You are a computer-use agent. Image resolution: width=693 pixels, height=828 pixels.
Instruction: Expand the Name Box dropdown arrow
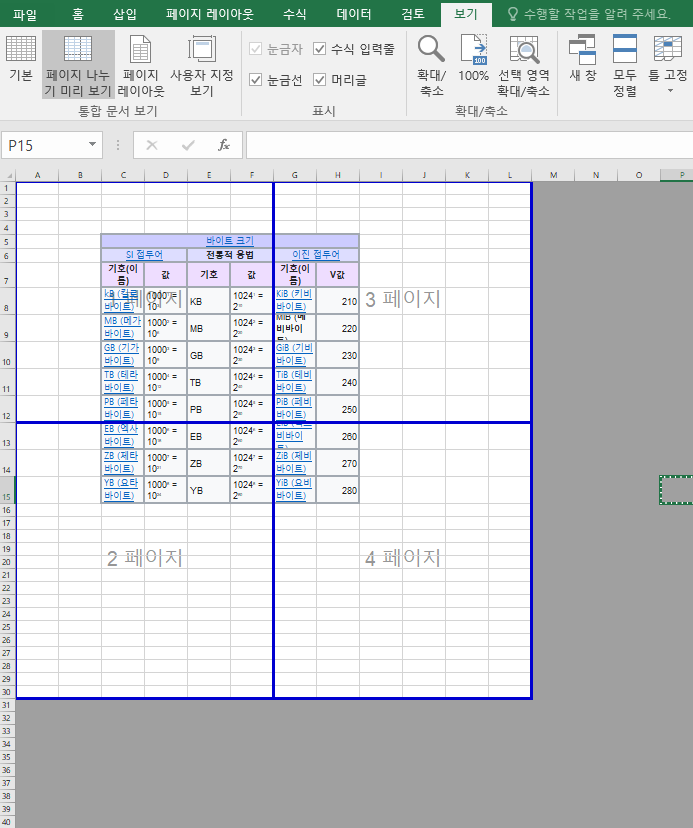92,145
